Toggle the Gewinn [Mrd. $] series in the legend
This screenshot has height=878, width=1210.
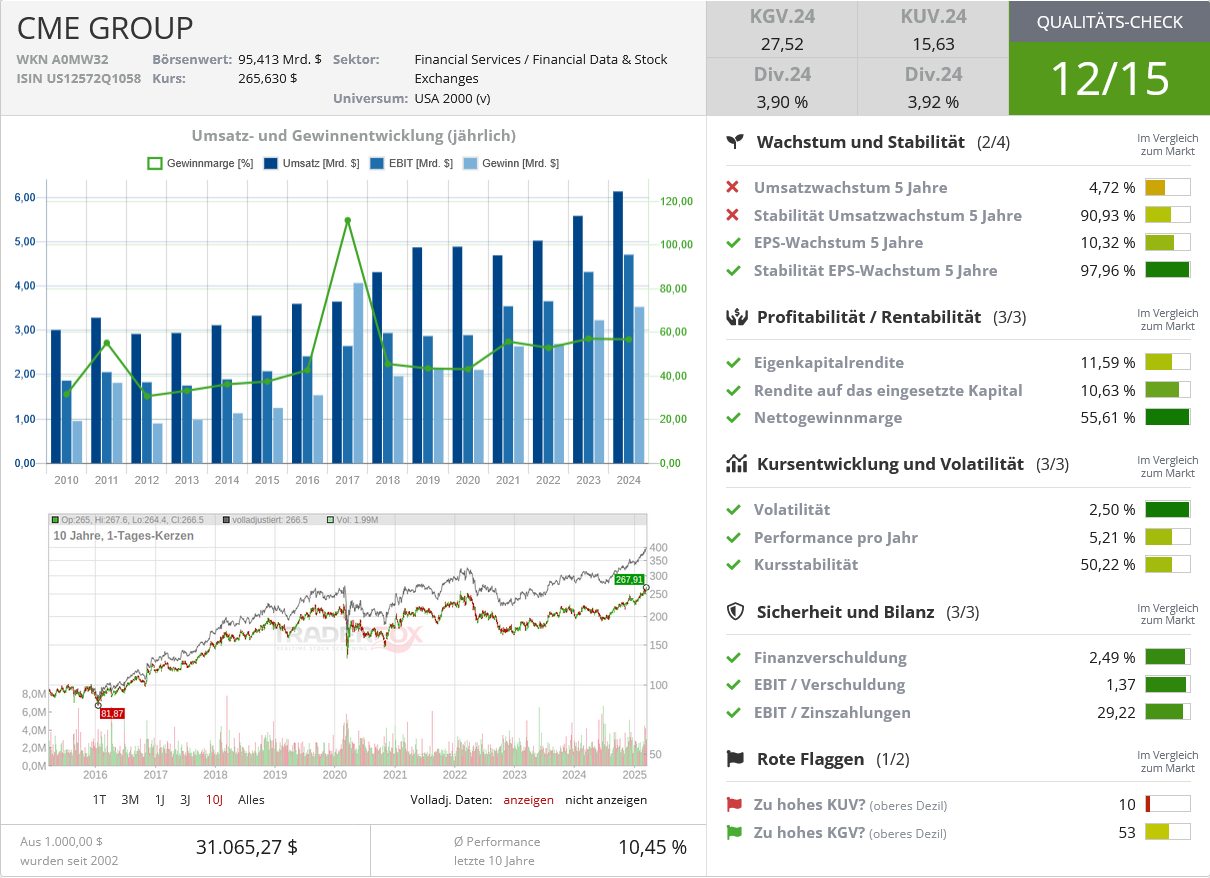(x=511, y=163)
